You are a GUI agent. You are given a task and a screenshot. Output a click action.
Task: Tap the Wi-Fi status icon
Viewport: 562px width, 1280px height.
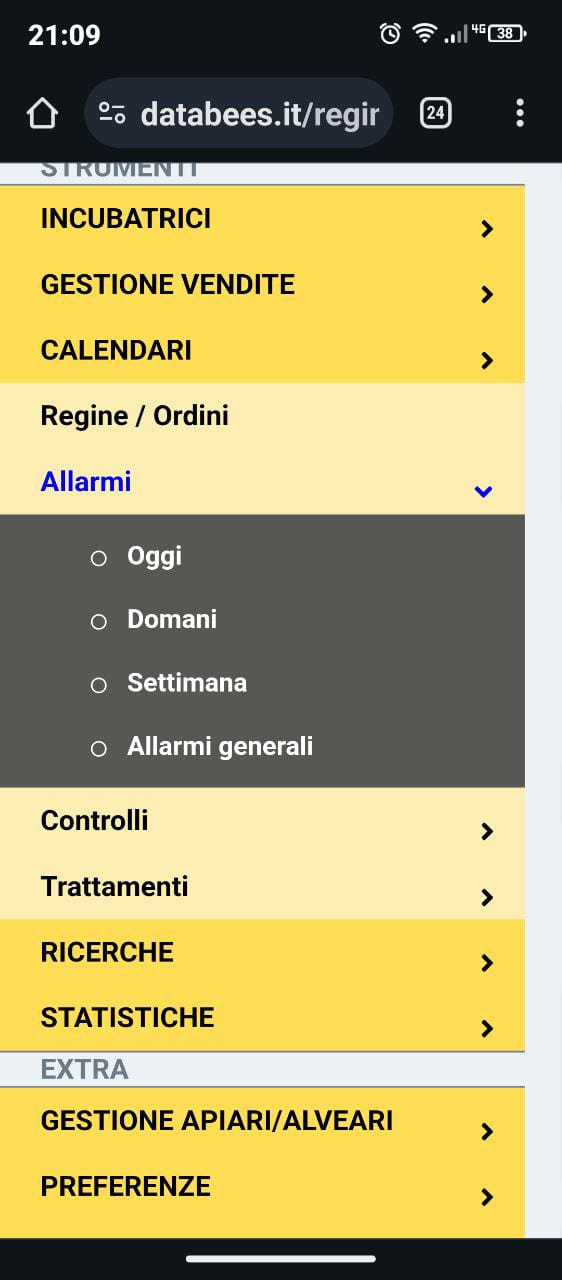(x=425, y=34)
